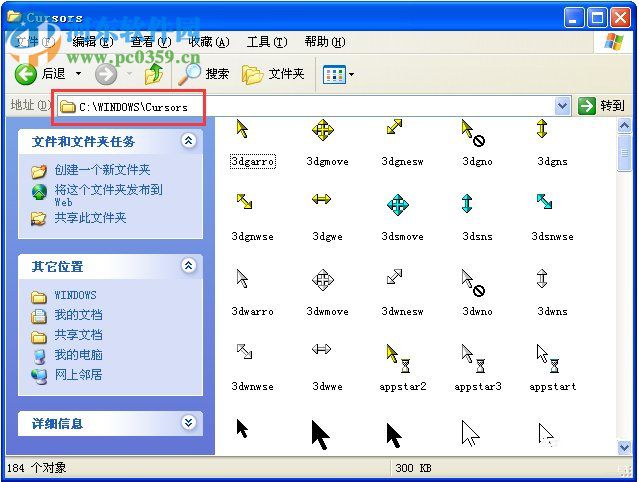Screen dimensions: 639x482
Task: Select the 3dgns cursor file
Action: (552, 145)
